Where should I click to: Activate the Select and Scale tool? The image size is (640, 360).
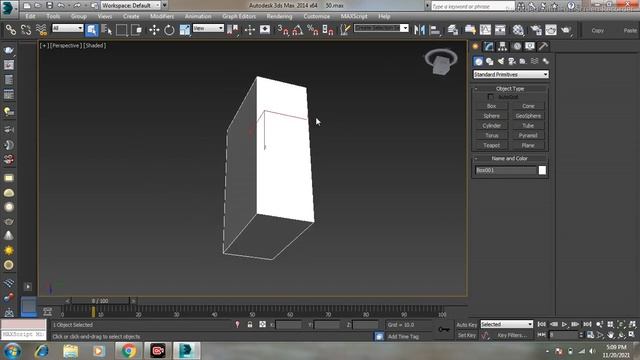pyautogui.click(x=184, y=30)
